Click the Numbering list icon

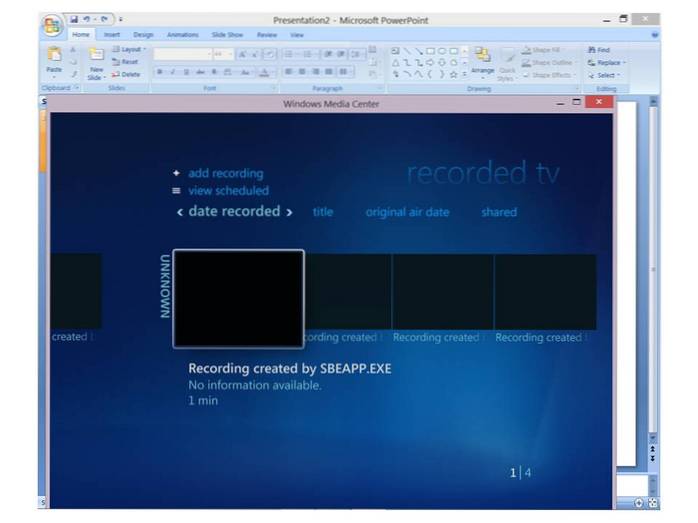(307, 54)
